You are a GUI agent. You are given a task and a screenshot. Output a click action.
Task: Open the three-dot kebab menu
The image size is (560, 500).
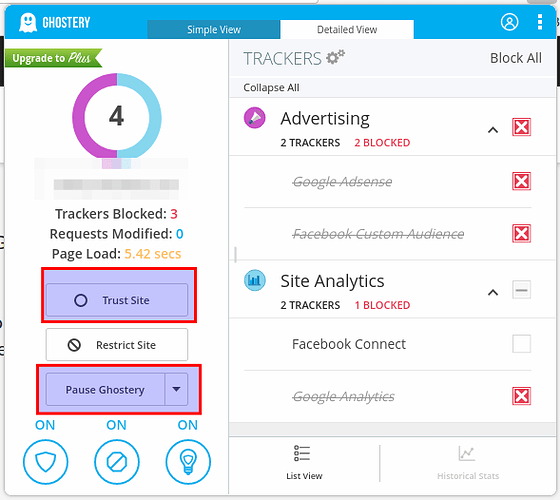pyautogui.click(x=540, y=22)
